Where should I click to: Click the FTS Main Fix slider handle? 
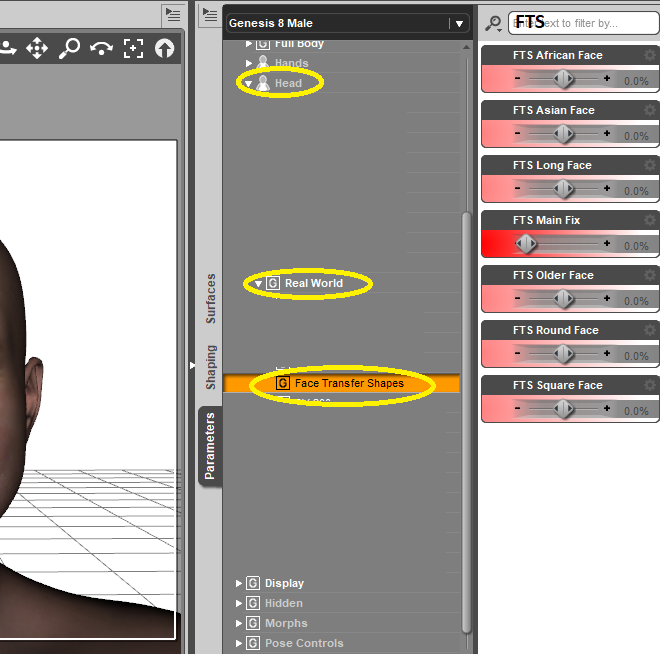526,244
